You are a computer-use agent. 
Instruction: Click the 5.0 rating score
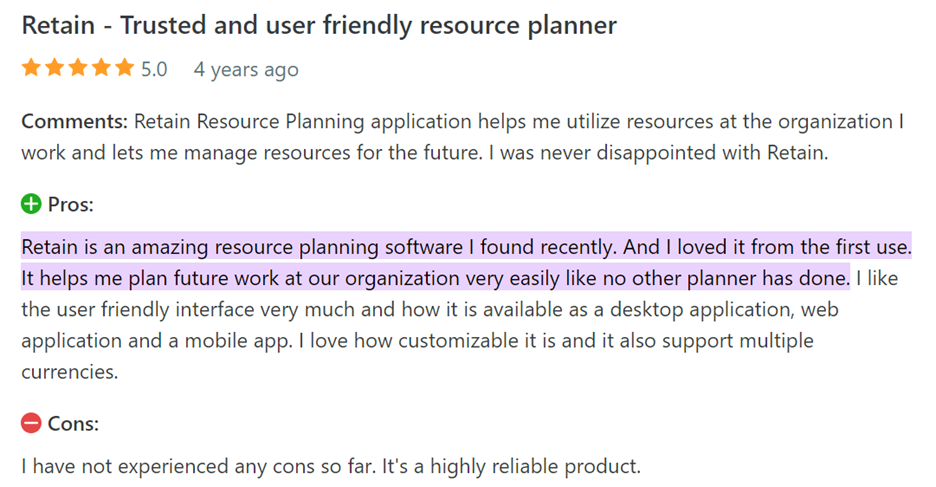154,69
